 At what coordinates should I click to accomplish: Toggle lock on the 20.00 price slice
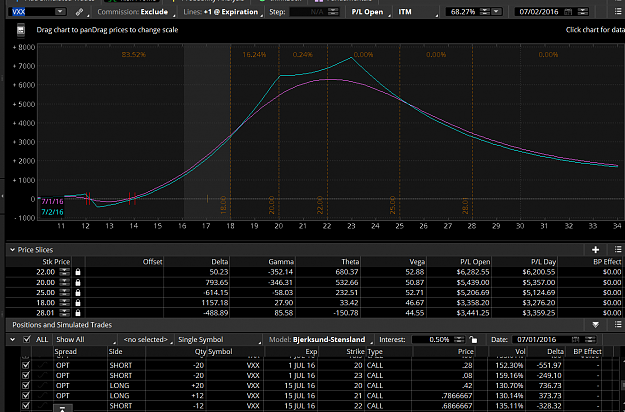(78, 283)
